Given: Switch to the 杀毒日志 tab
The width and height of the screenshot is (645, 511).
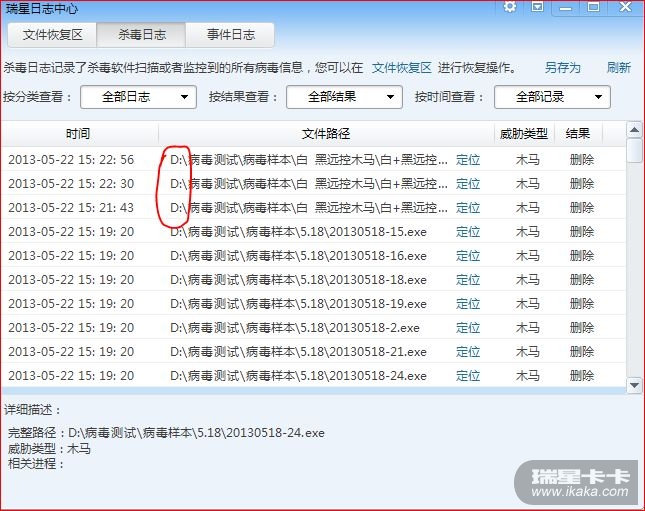Looking at the screenshot, I should pyautogui.click(x=142, y=35).
